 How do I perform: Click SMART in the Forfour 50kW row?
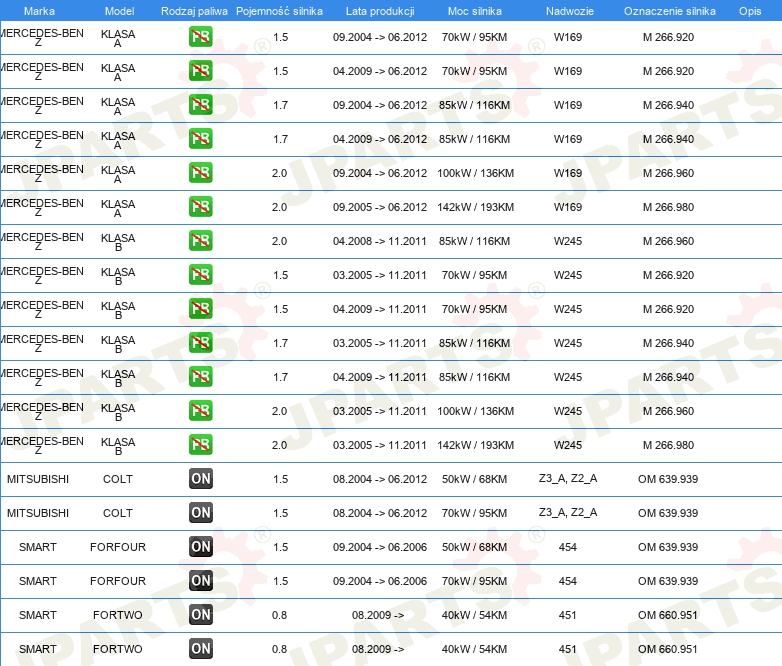click(x=38, y=547)
